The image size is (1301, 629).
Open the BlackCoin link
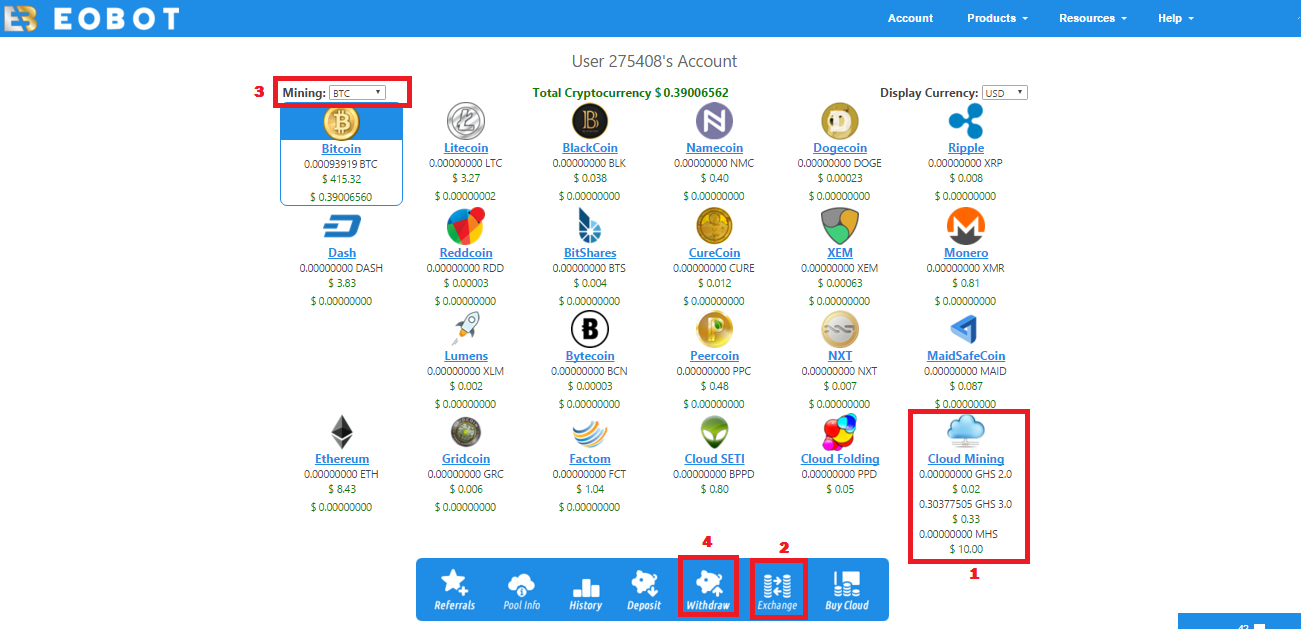[x=590, y=148]
